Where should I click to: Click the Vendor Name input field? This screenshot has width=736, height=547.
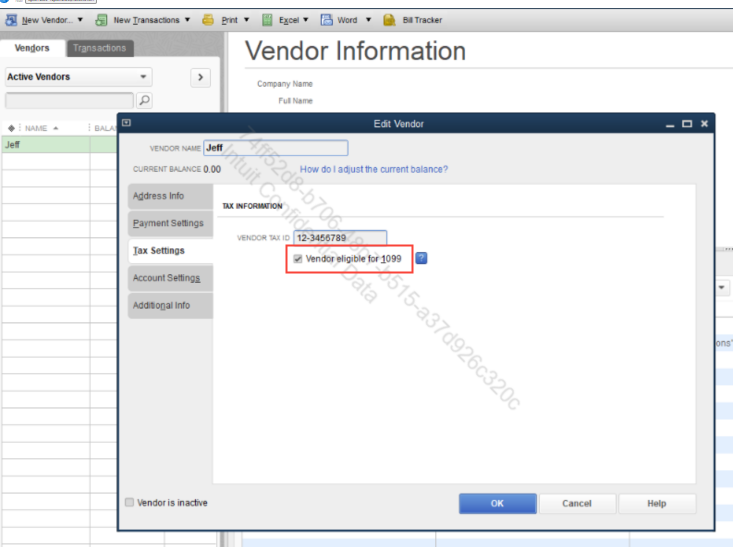tap(276, 148)
